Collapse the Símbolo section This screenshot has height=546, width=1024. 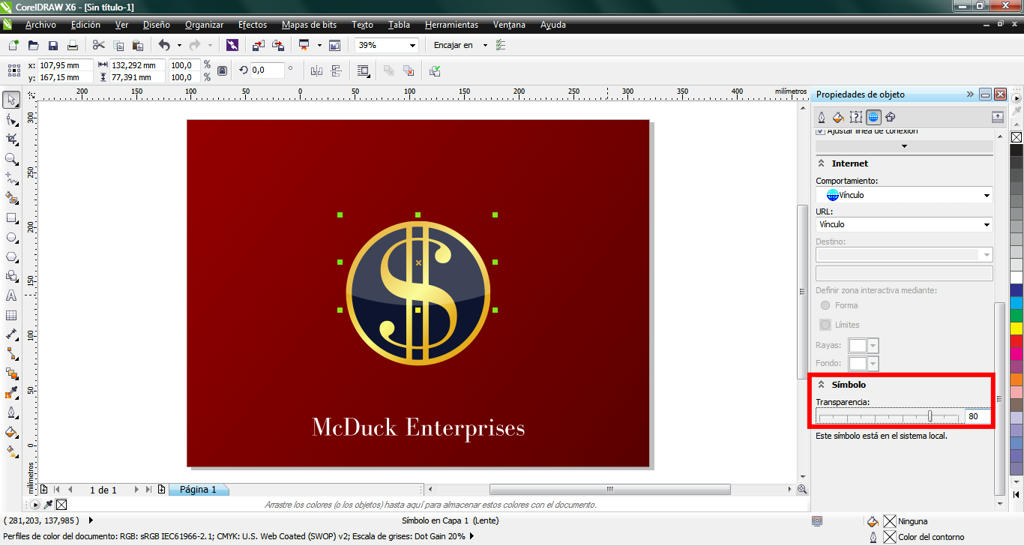[822, 385]
